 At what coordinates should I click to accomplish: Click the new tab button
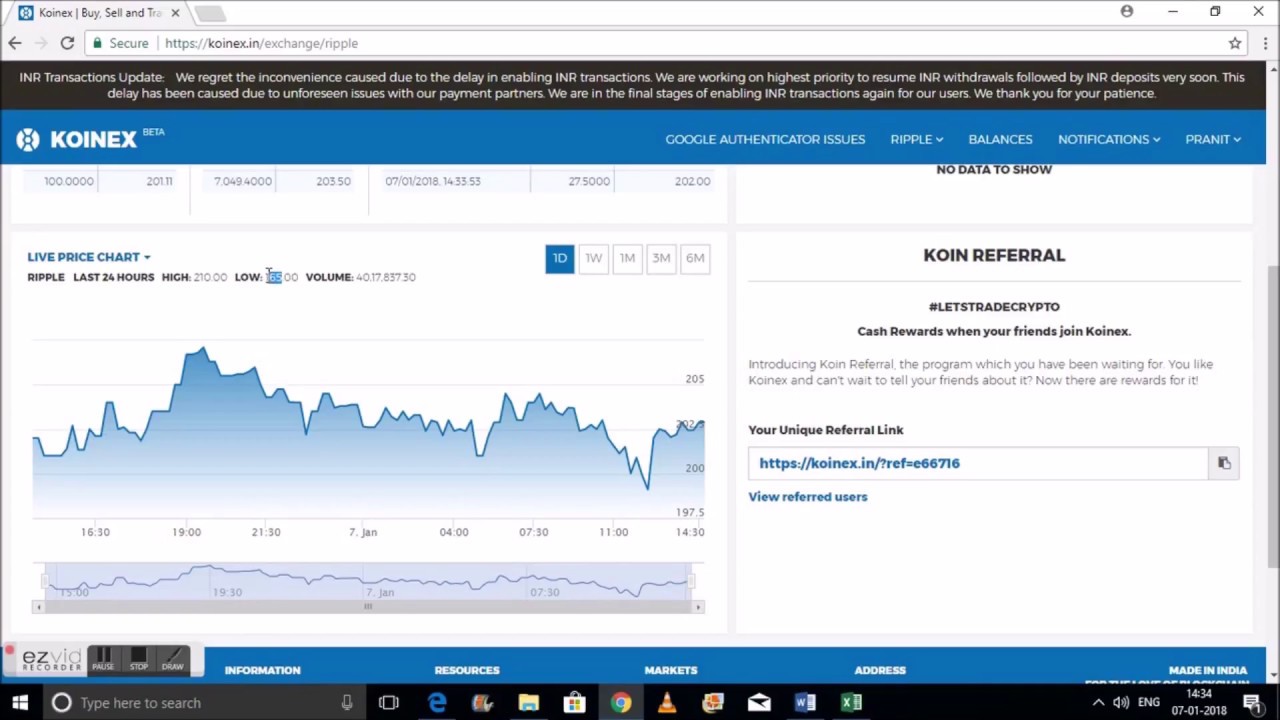coord(210,13)
